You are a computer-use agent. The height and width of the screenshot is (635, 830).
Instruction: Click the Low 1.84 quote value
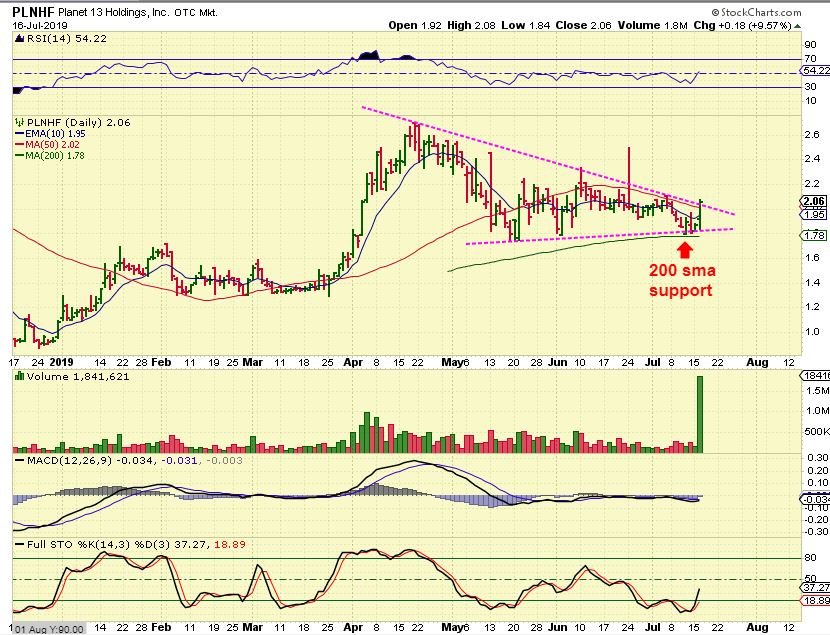click(526, 25)
